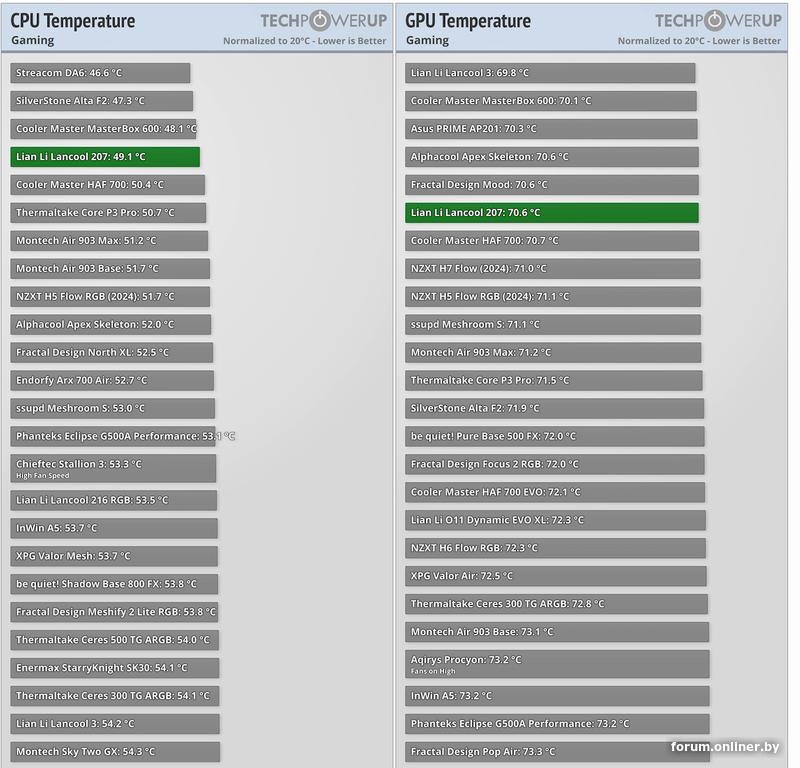Click the 'ssupd Meshroom S: 53.0 °C' bar
The width and height of the screenshot is (800, 768).
pos(113,409)
